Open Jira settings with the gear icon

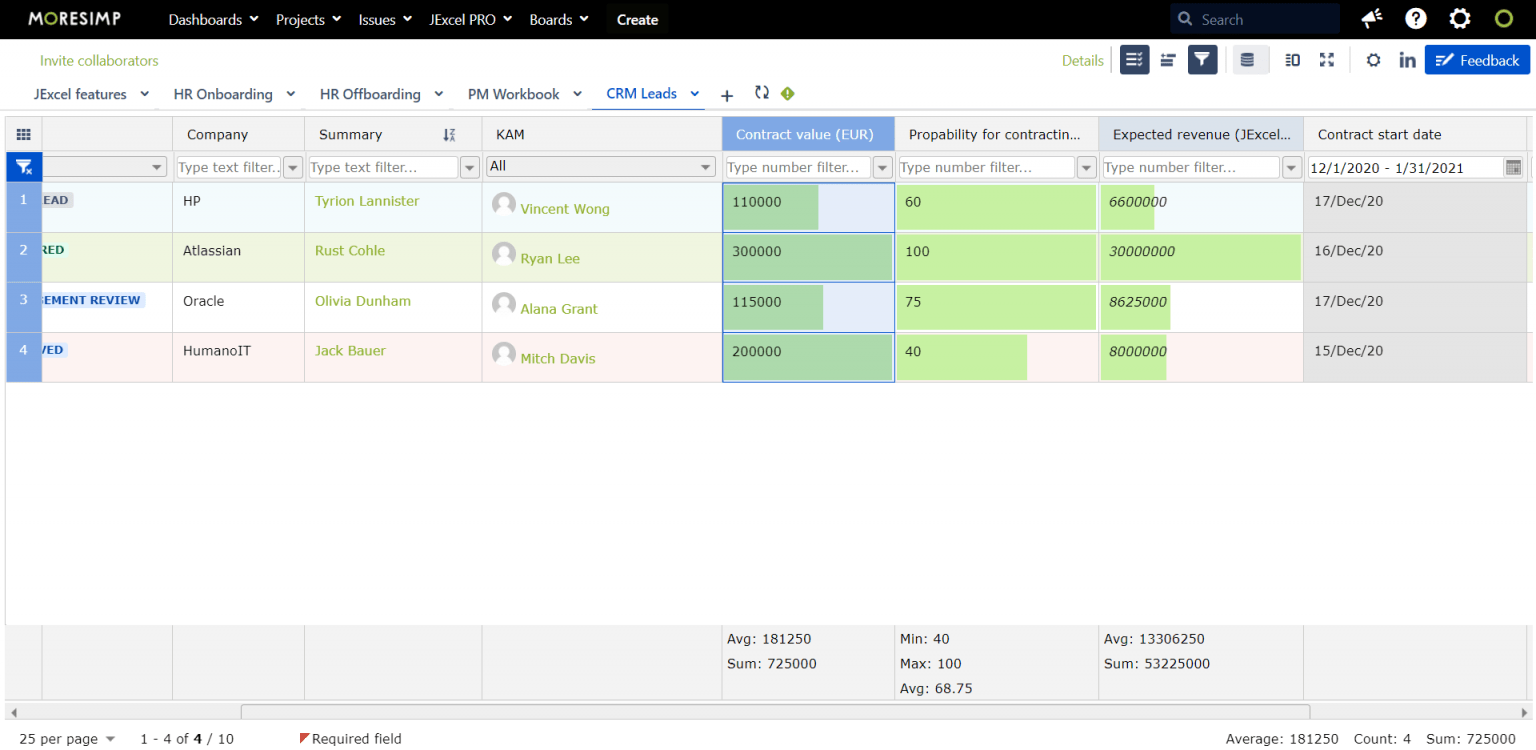point(1460,19)
